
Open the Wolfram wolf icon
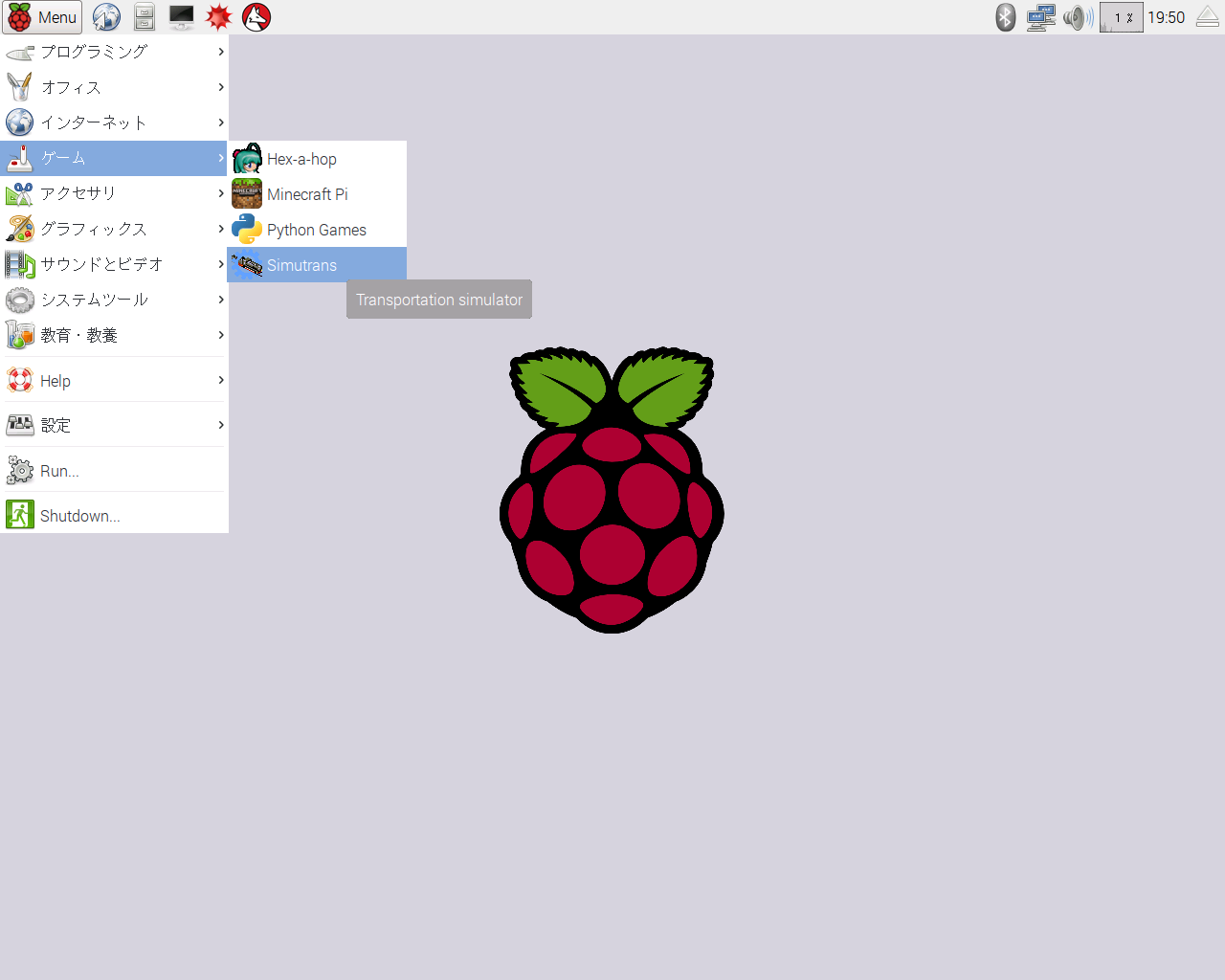(256, 17)
